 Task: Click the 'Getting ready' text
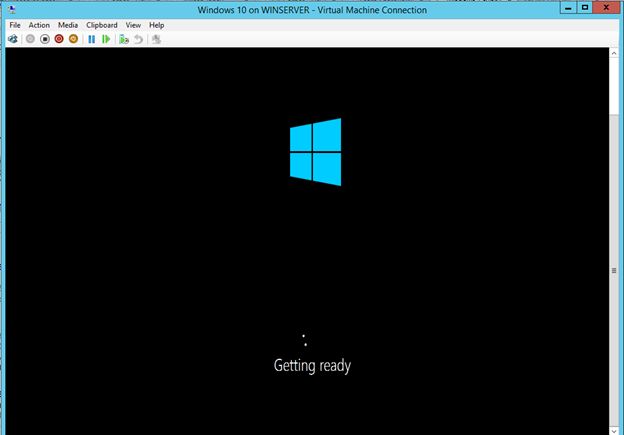click(x=312, y=366)
